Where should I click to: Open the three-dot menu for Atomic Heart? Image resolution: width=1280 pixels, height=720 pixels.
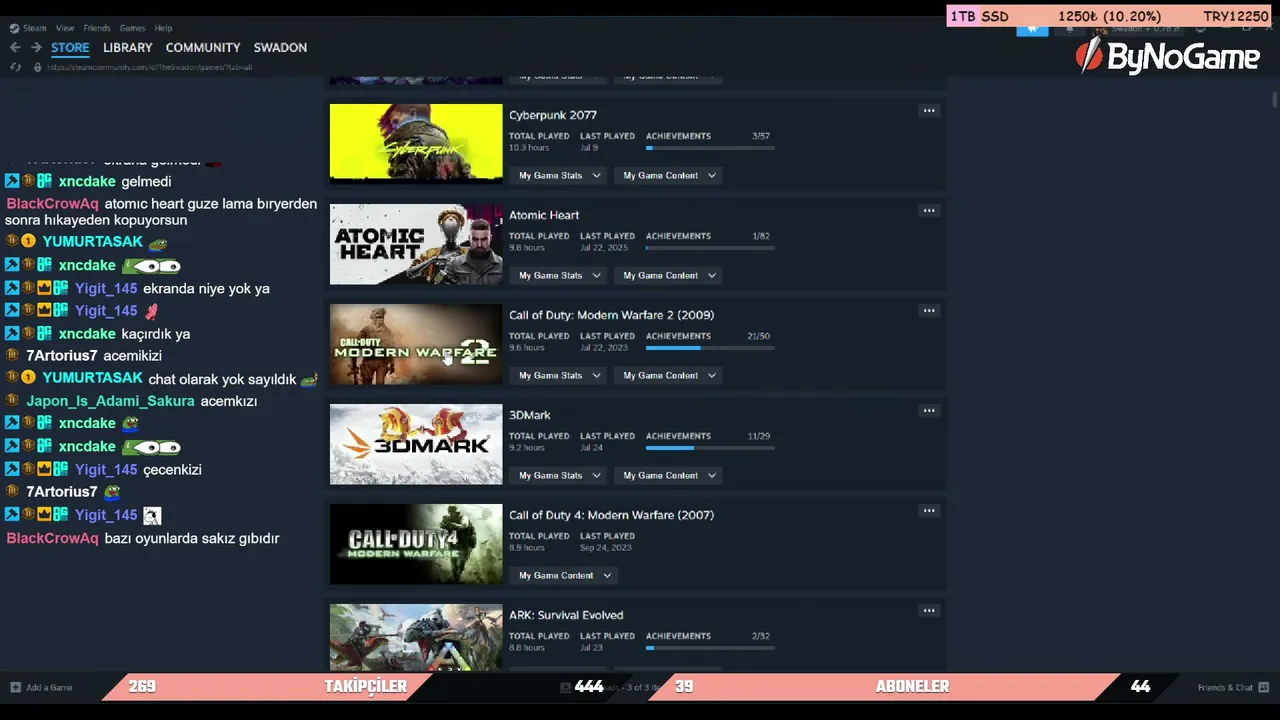tap(929, 211)
